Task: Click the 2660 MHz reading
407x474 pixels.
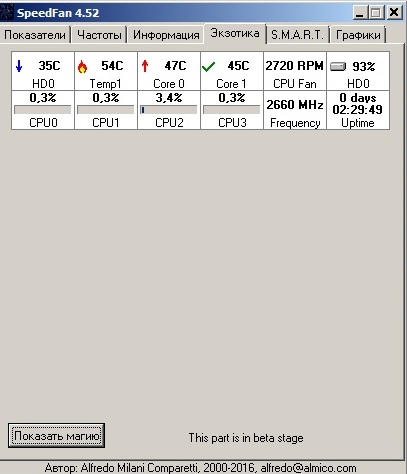Action: click(x=295, y=105)
